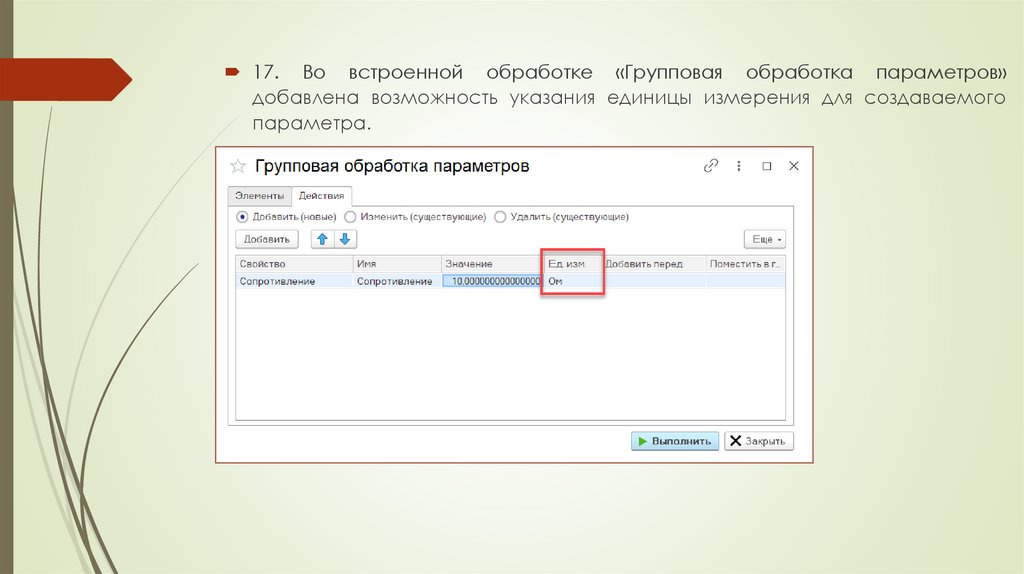The image size is (1024, 574).
Task: Open the three-dot window menu
Action: pyautogui.click(x=740, y=166)
